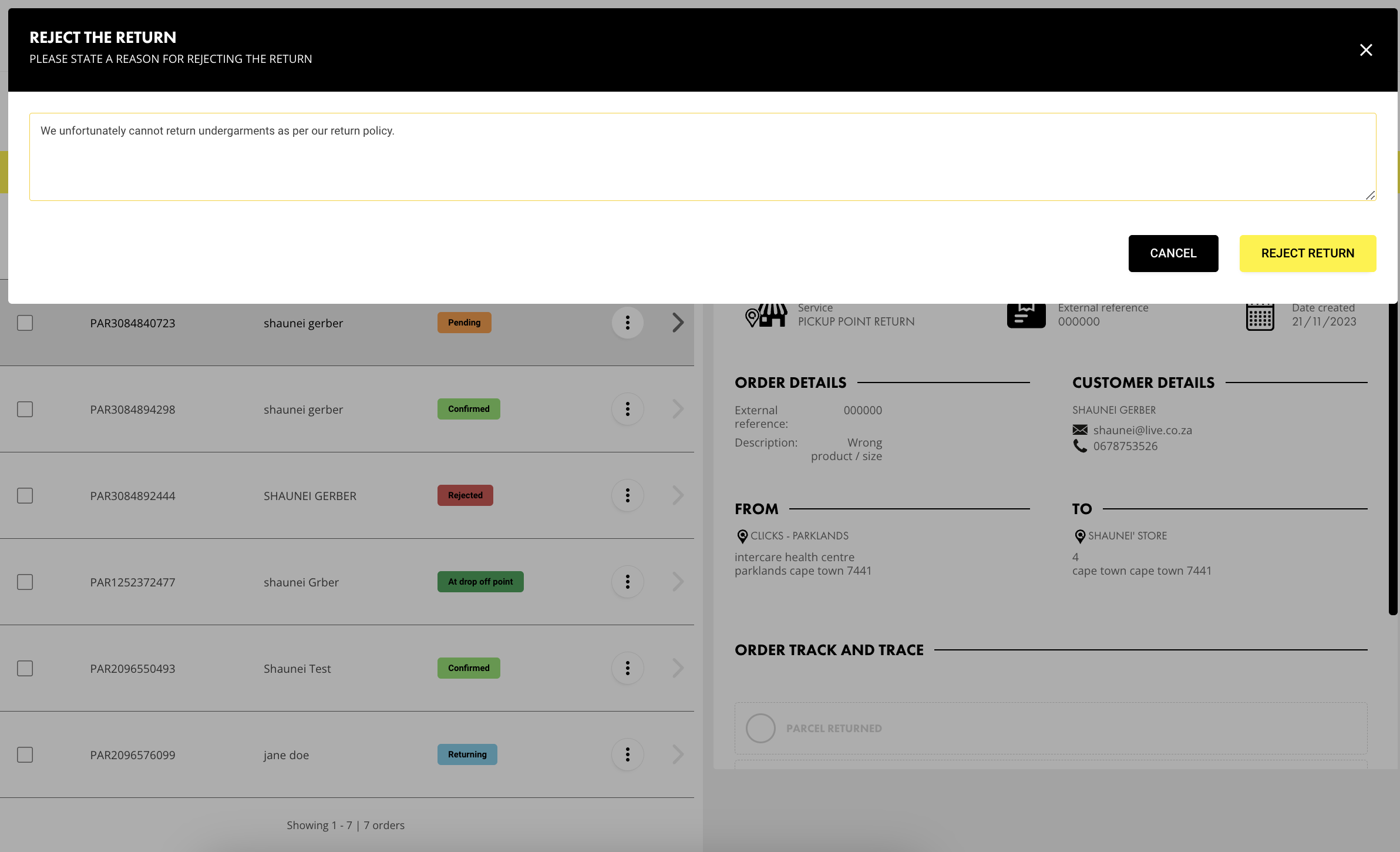Screen dimensions: 1400x852
Task: Open the options menu for PAR3084892444
Action: click(628, 495)
